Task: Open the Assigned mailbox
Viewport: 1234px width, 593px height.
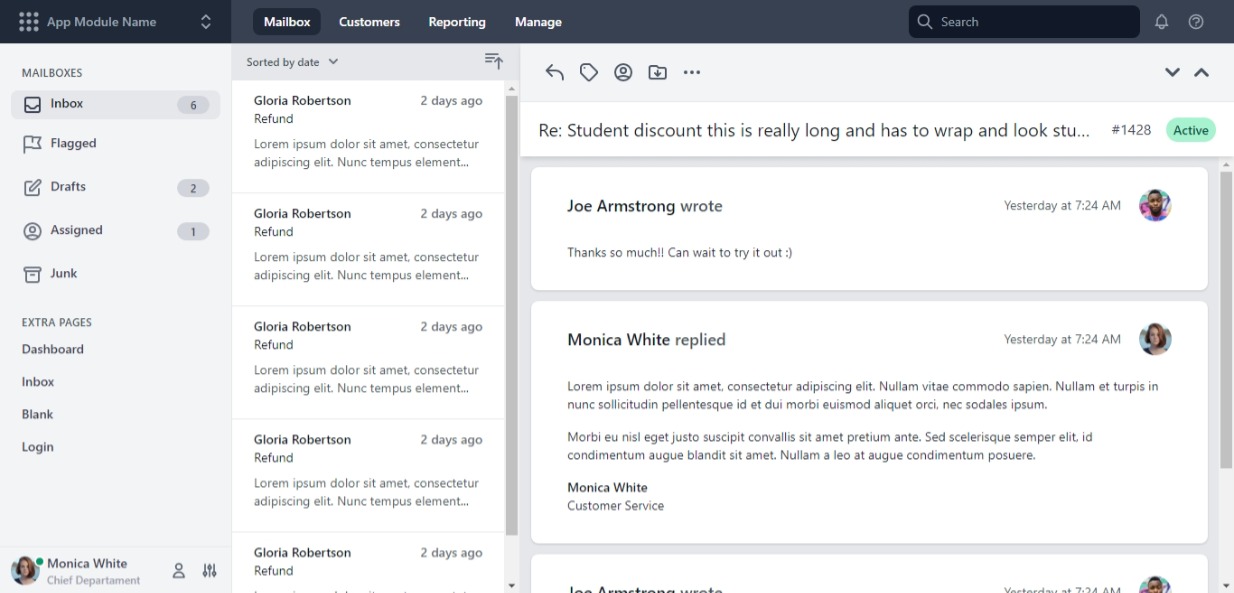Action: click(x=115, y=230)
